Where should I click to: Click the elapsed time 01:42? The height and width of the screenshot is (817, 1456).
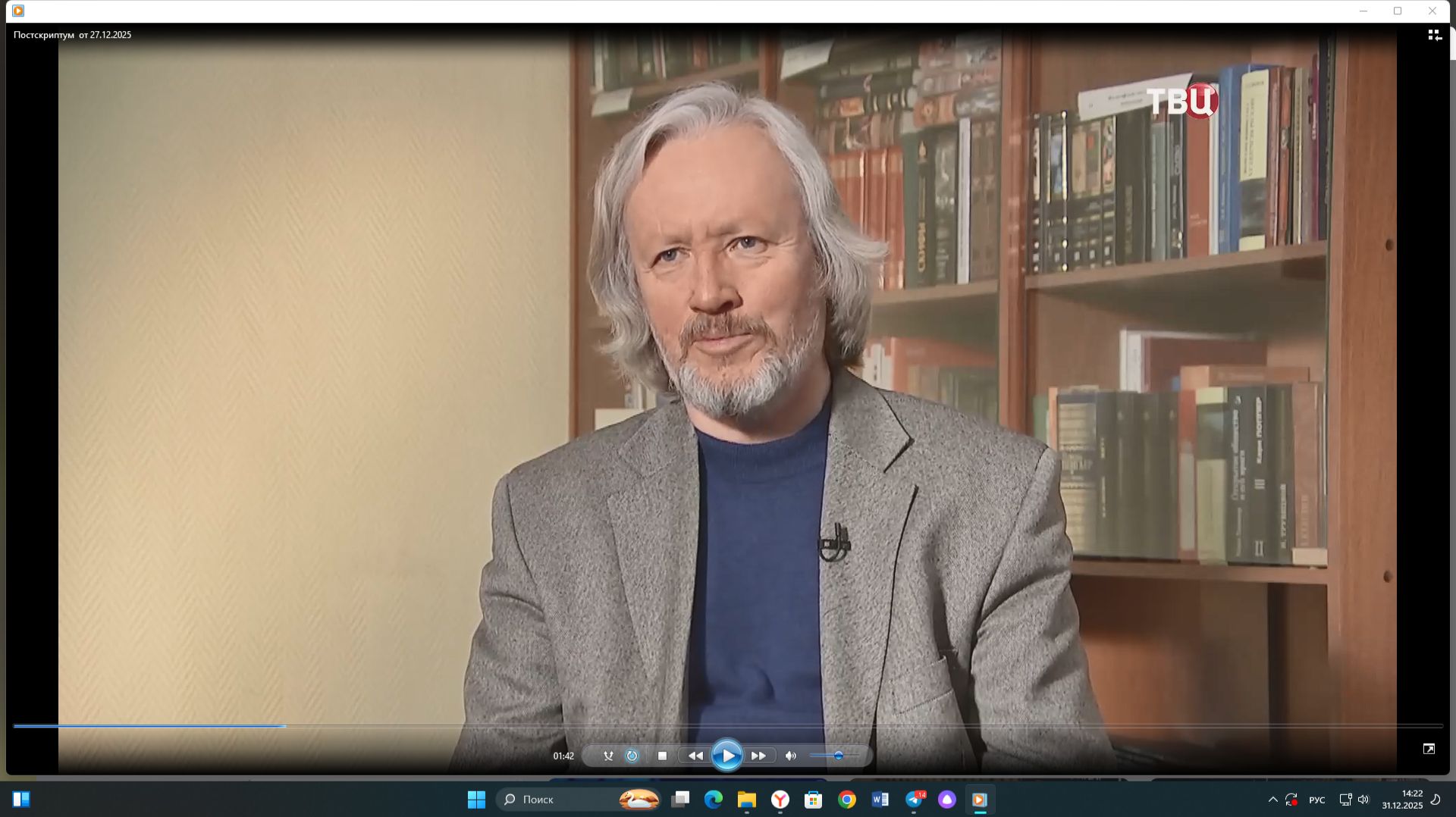point(563,756)
